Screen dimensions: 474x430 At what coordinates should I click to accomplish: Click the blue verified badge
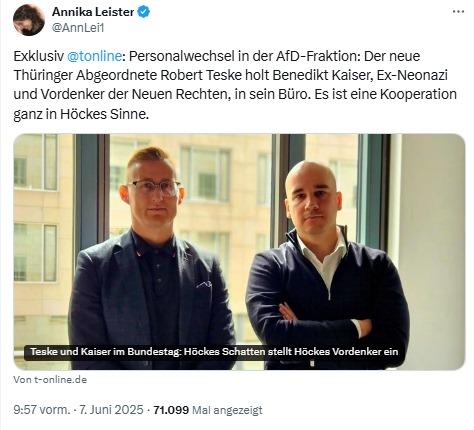(144, 12)
